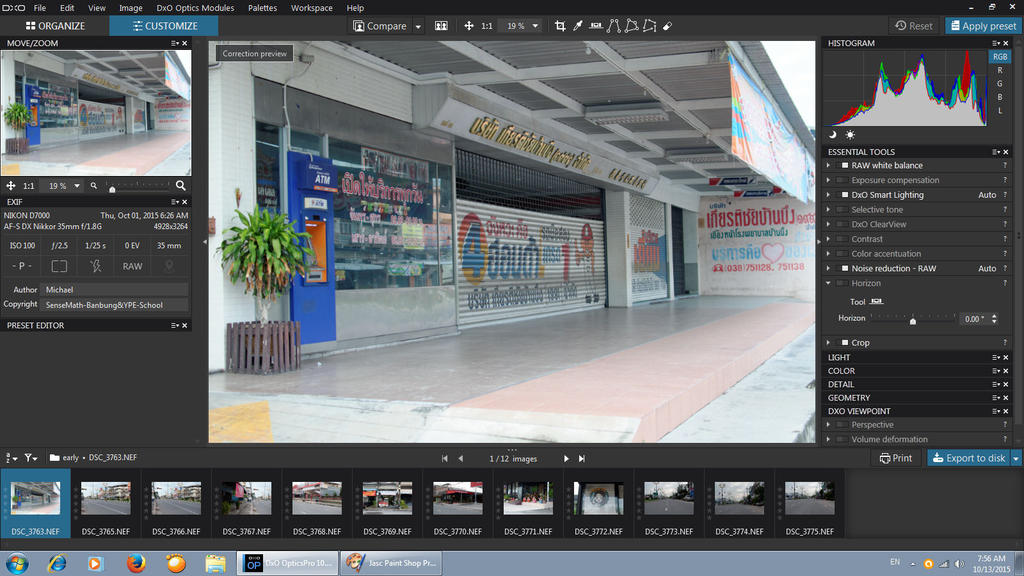
Task: Activate the dust removal eraser tool
Action: click(667, 26)
